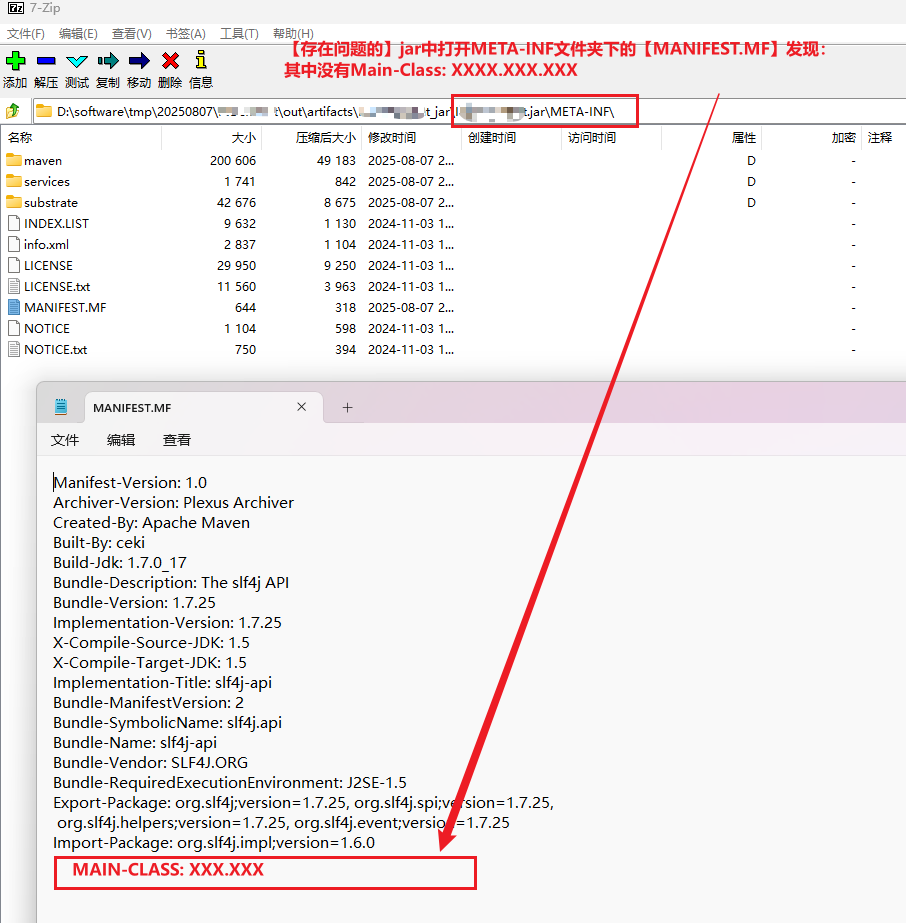
Task: Add a new Notepad tab
Action: (x=347, y=407)
